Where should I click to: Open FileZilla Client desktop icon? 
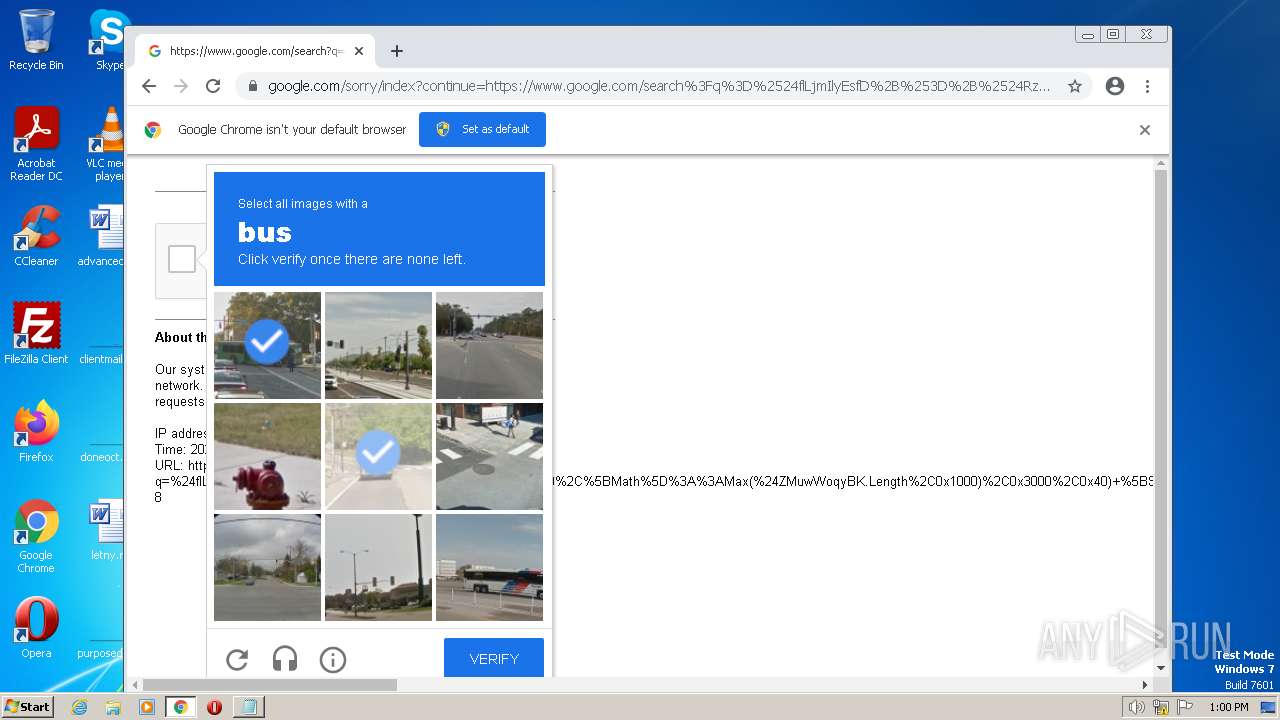click(x=36, y=333)
